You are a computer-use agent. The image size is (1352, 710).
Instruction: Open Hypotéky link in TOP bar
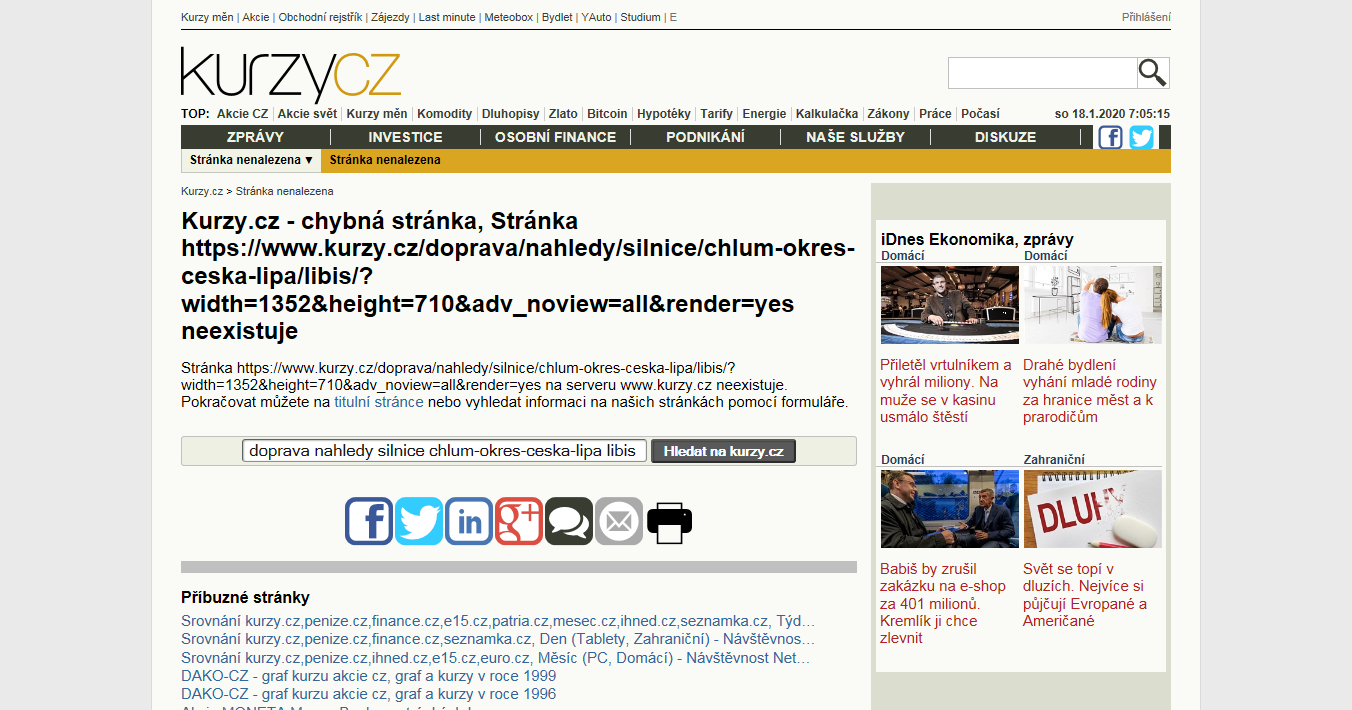[x=664, y=114]
